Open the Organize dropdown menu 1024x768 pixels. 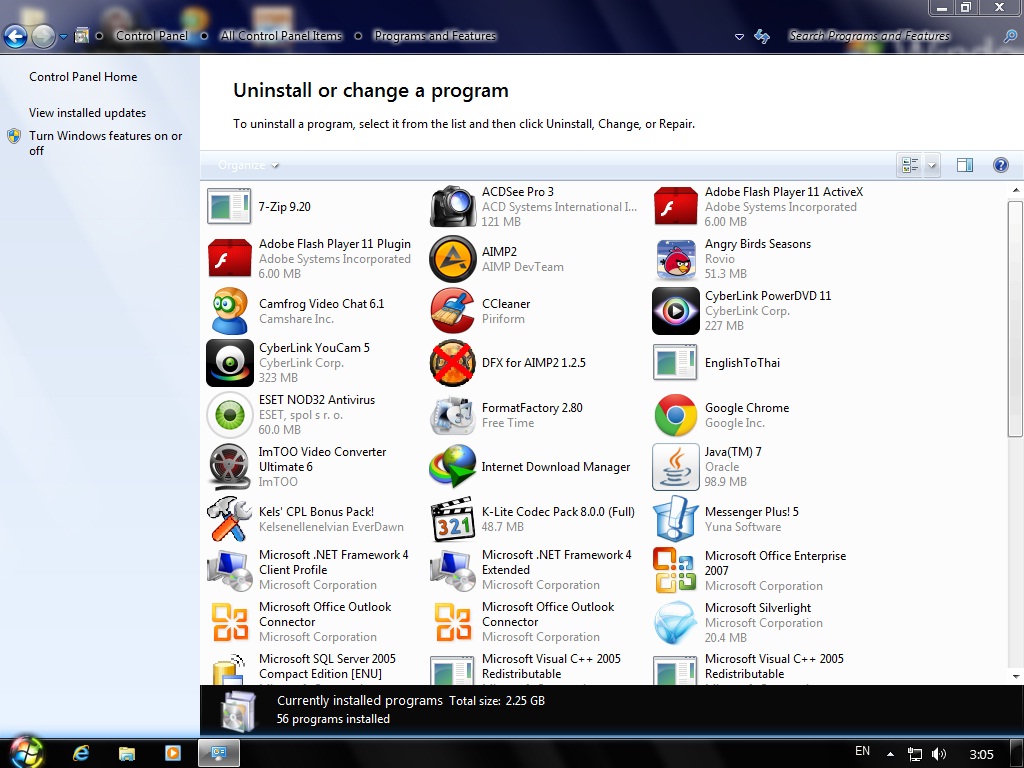248,165
